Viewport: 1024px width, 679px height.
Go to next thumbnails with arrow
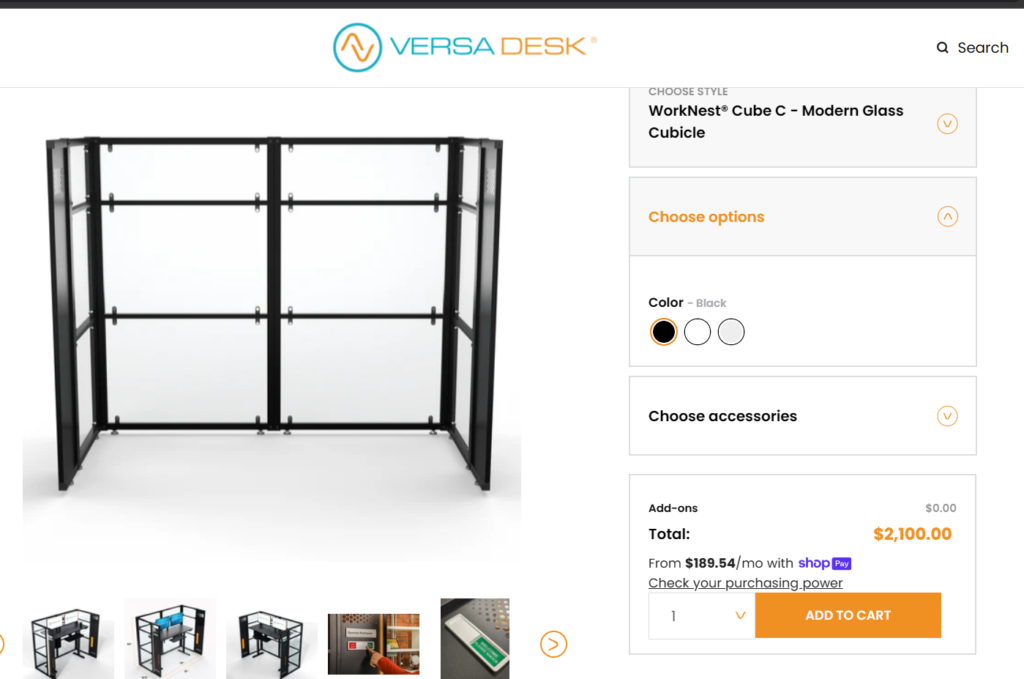(553, 644)
